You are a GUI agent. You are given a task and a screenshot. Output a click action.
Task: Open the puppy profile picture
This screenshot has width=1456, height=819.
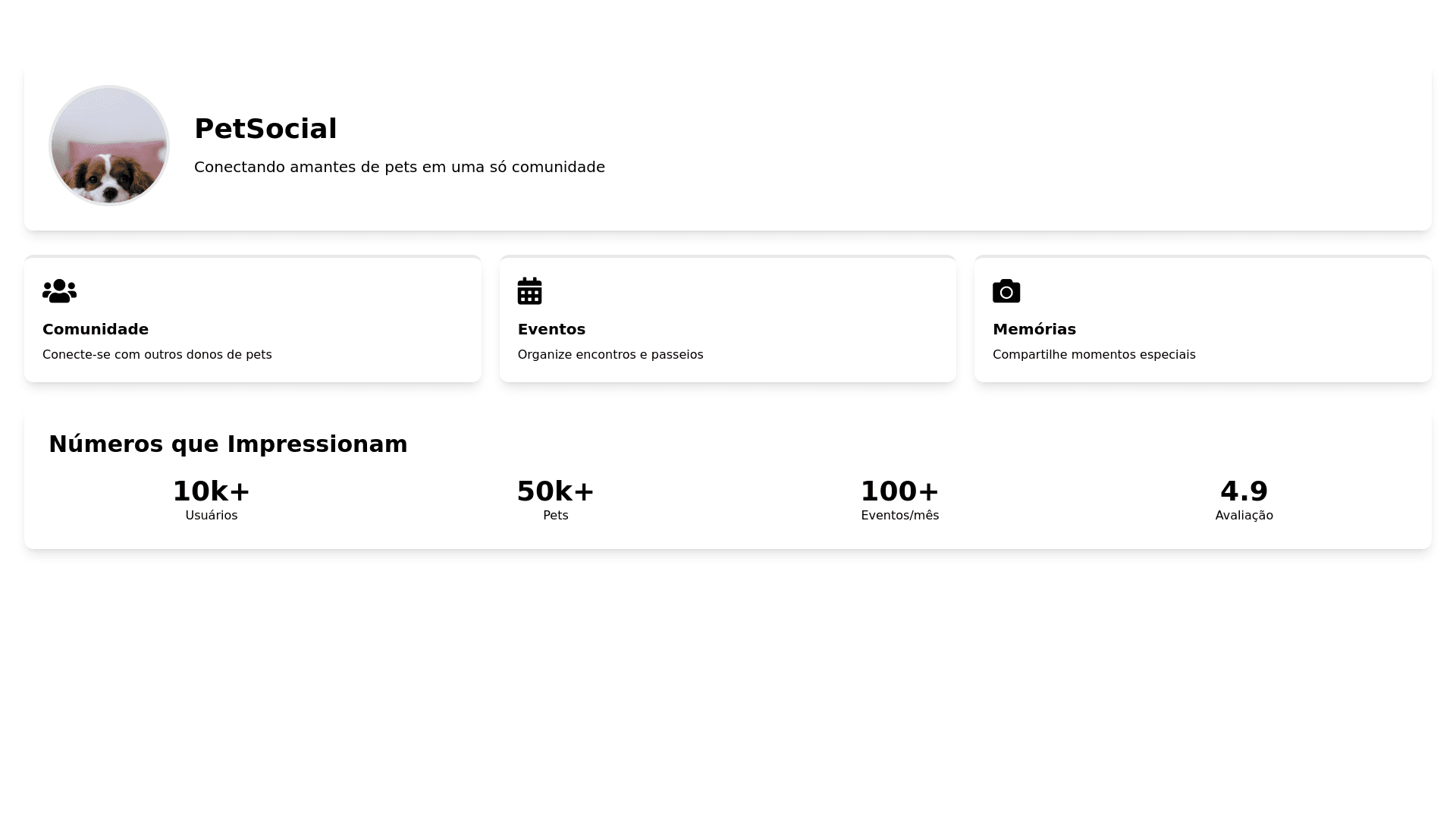(109, 146)
